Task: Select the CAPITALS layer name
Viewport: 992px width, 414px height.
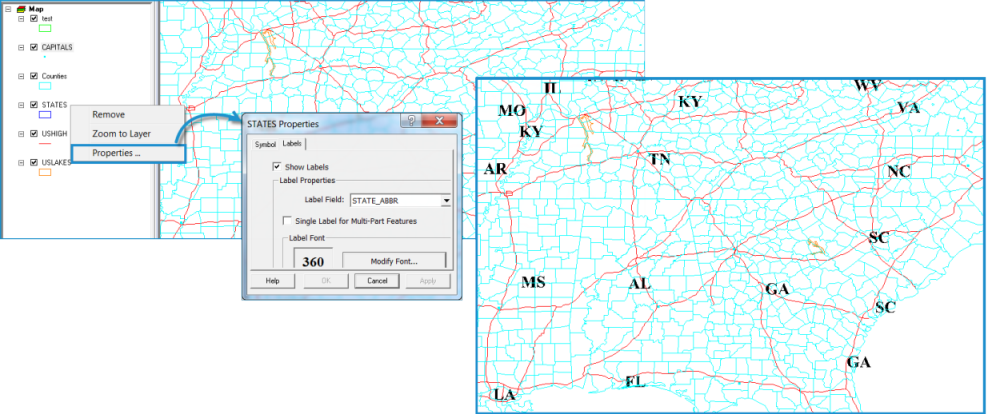Action: 56,47
